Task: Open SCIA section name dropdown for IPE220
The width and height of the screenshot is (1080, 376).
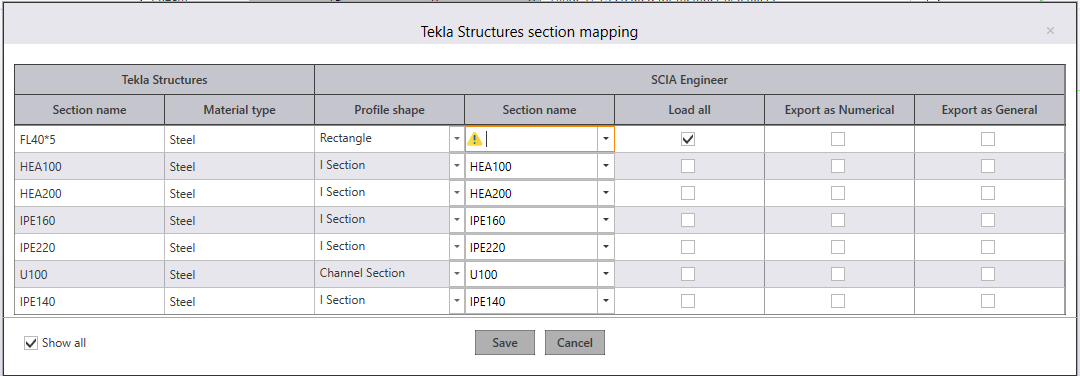Action: click(605, 247)
